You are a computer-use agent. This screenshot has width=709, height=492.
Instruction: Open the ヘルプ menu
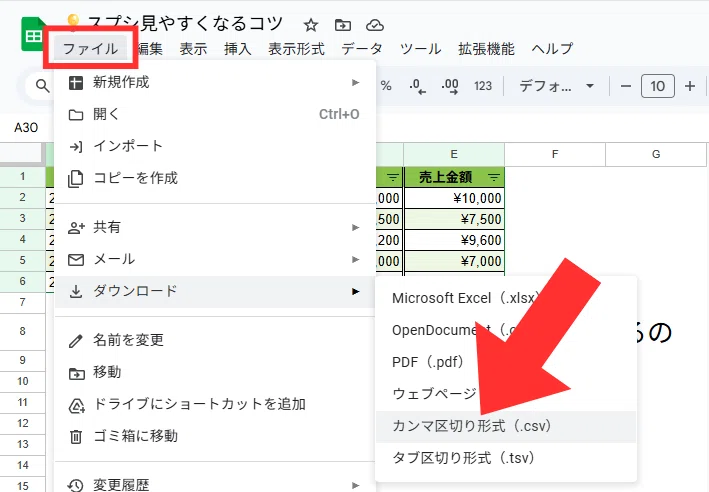552,48
